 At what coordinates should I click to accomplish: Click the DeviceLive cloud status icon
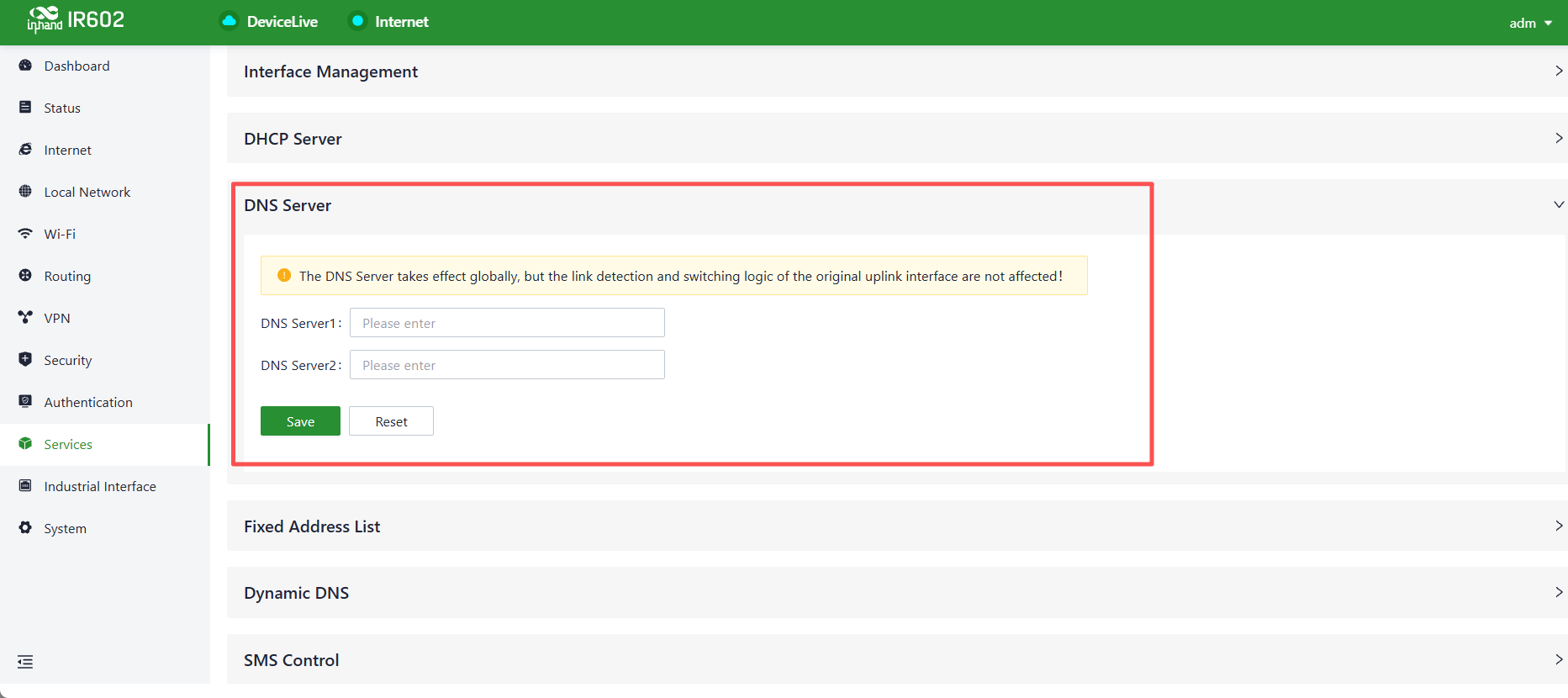pyautogui.click(x=229, y=21)
